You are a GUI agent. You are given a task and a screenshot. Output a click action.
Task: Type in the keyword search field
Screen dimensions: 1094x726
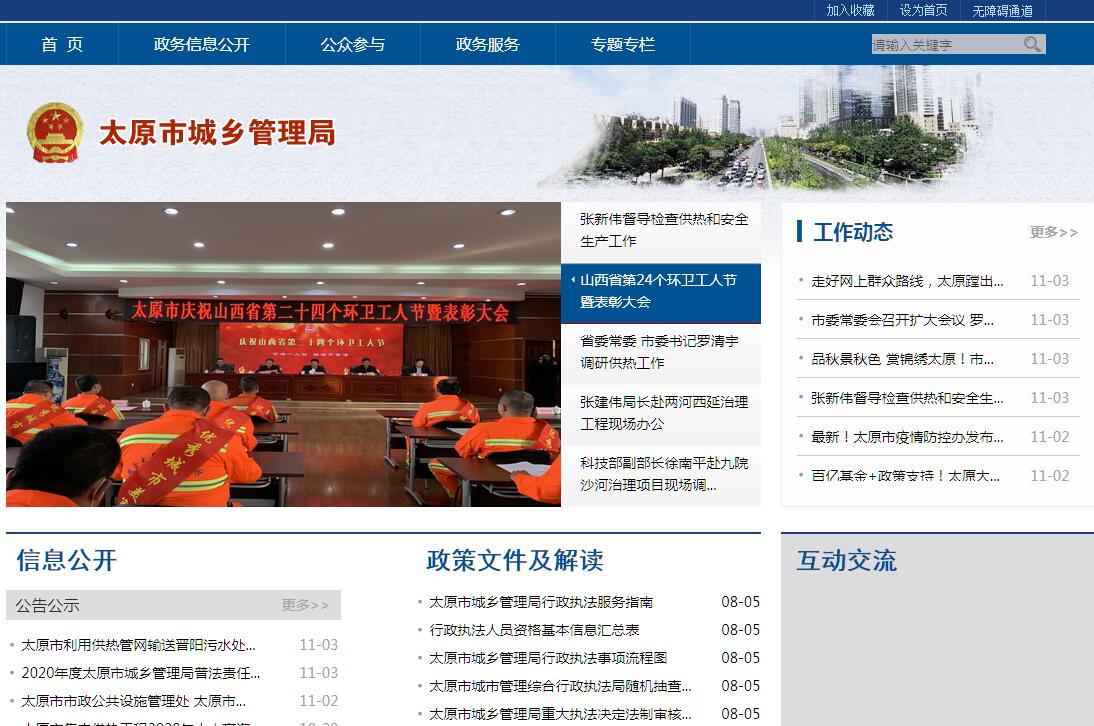tap(945, 44)
